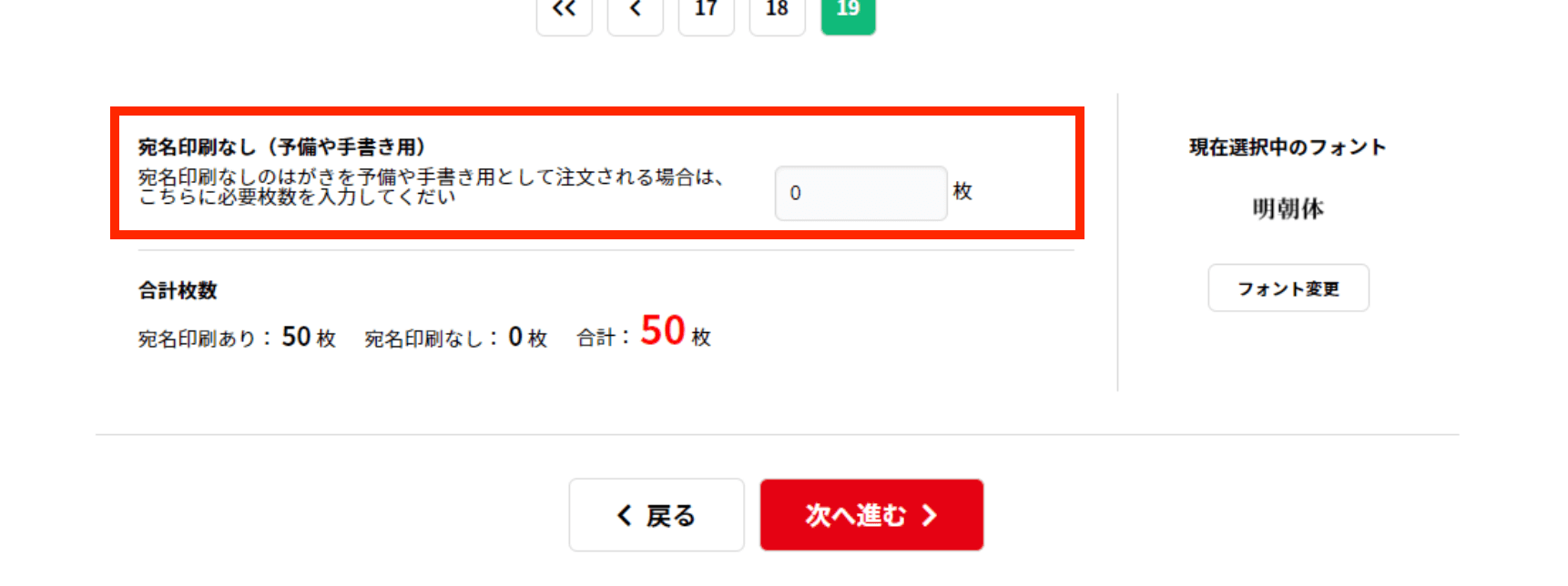This screenshot has width=1568, height=586.
Task: Go back with the 戻る button
Action: 657,515
